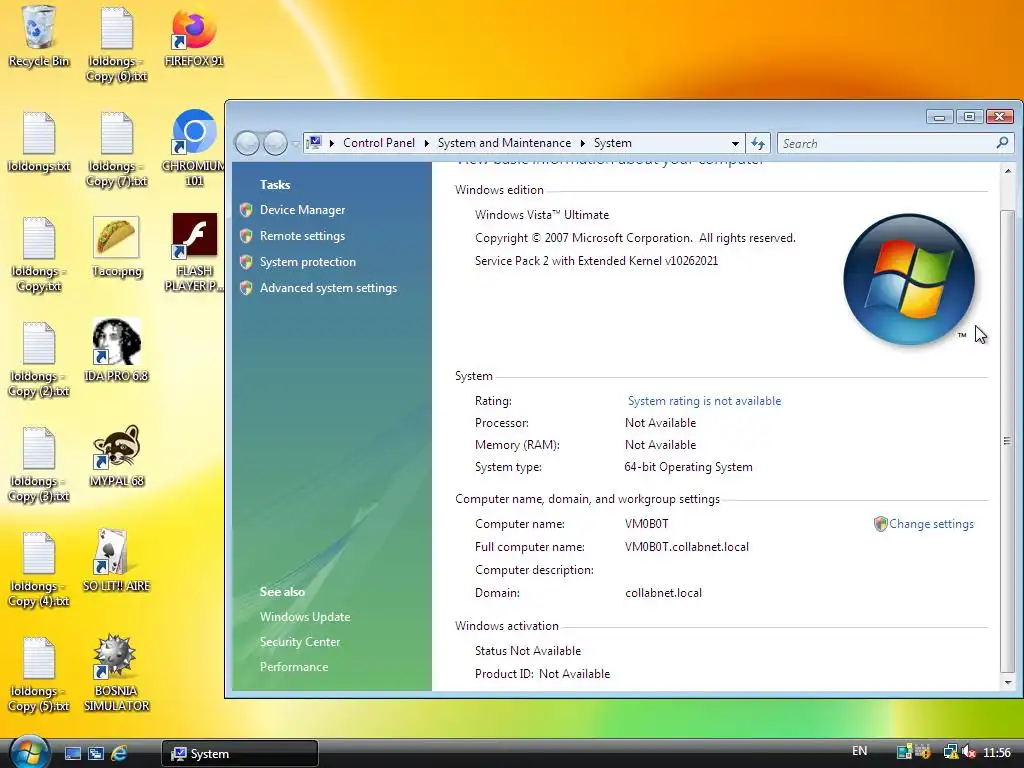Launch Internet Explorer from quick launch
The height and width of the screenshot is (768, 1024).
(x=119, y=754)
